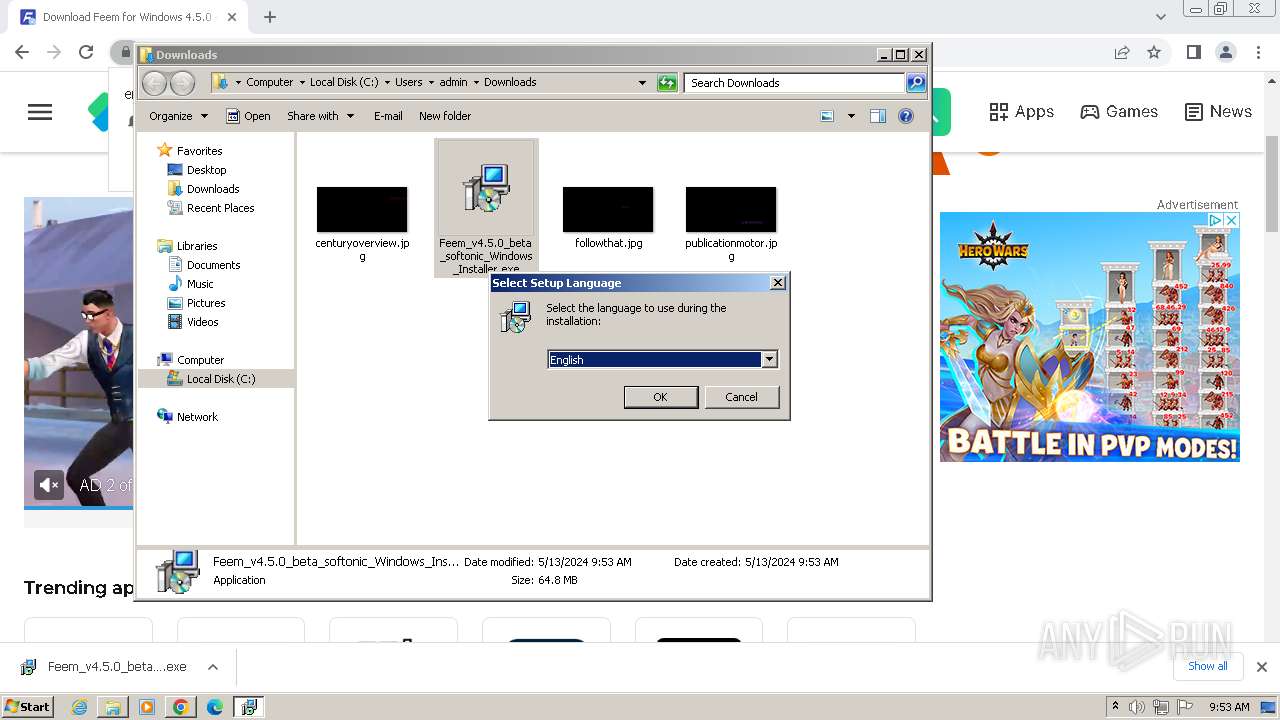
Task: Bookmark this page with star icon
Action: pos(1154,52)
